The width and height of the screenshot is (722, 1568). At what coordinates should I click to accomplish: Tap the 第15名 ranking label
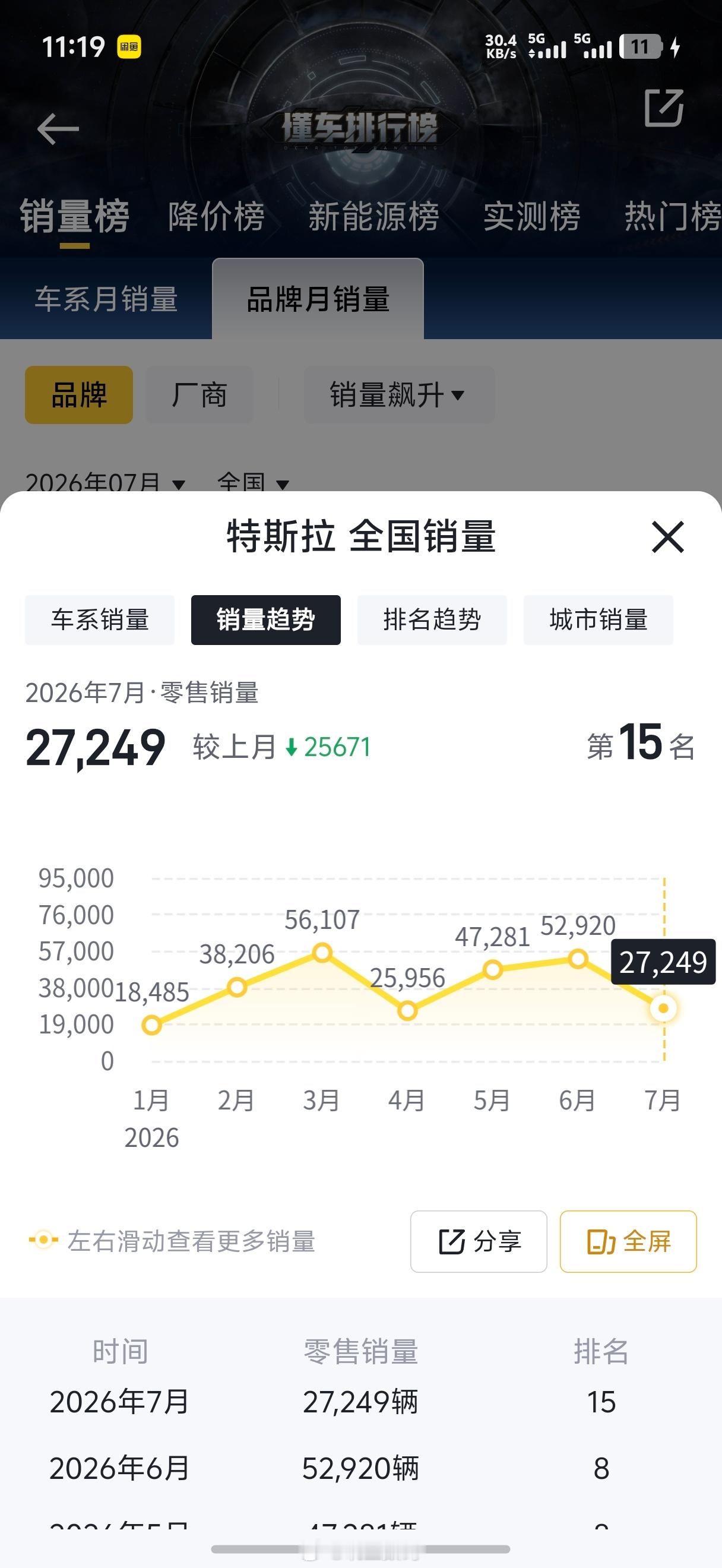tap(641, 744)
